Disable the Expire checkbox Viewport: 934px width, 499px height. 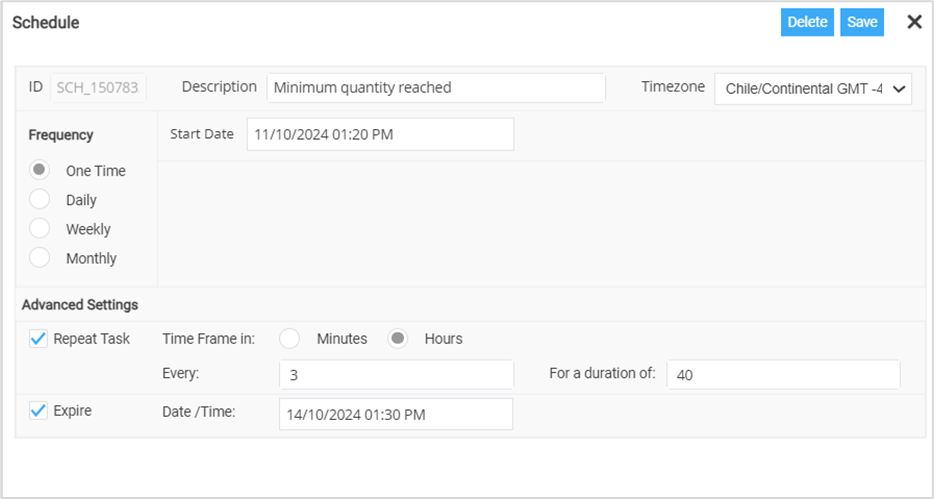pyautogui.click(x=39, y=411)
